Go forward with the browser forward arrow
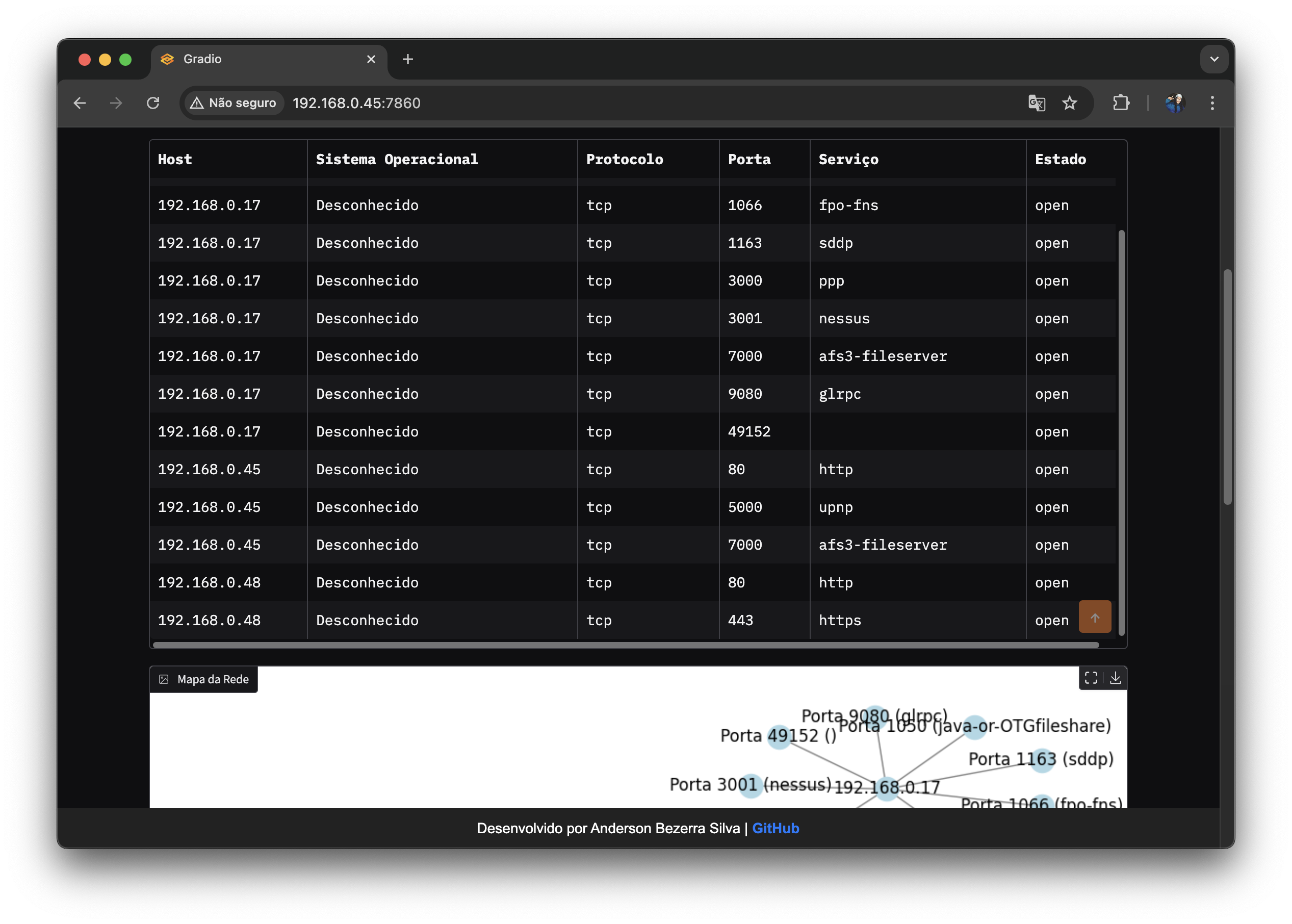The image size is (1292, 924). tap(116, 103)
